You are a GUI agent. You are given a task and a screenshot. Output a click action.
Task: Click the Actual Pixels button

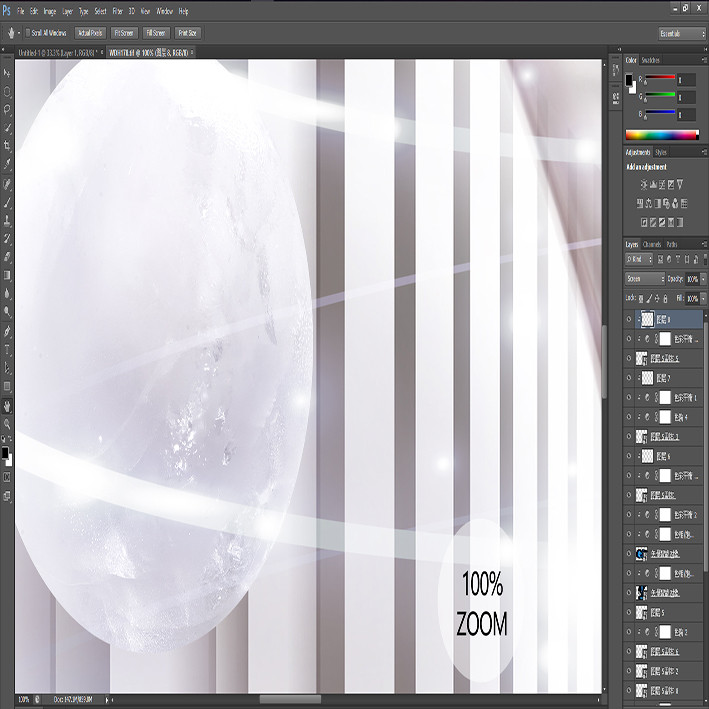(x=90, y=33)
